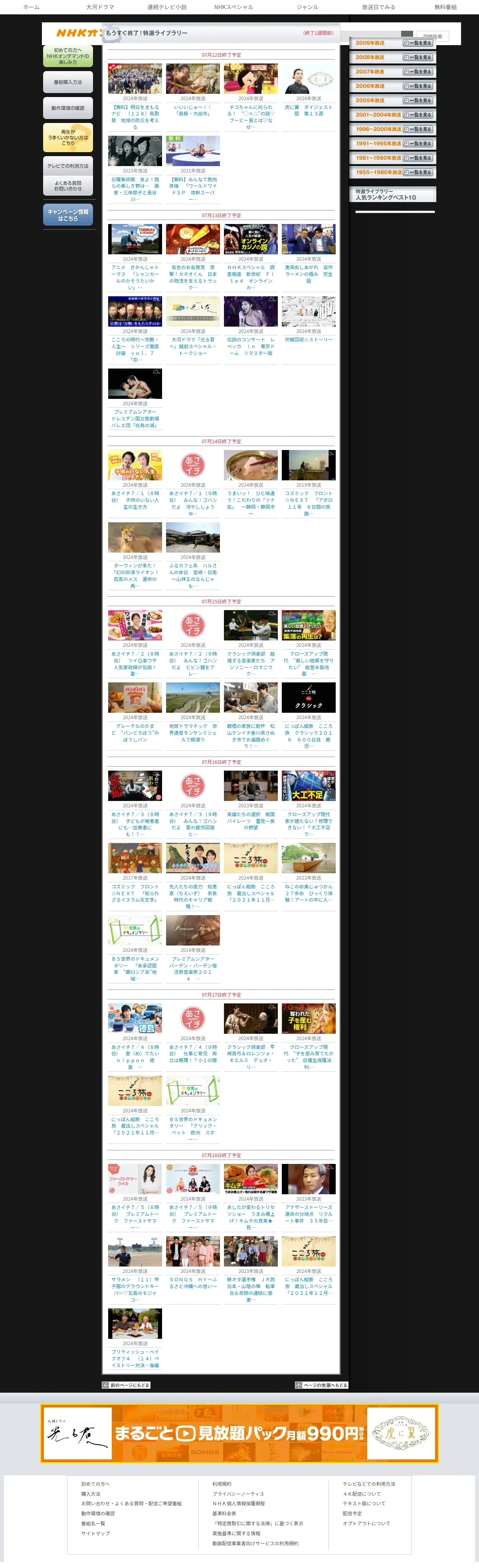Open the チコちゃんに叱られる thumbnail

click(251, 79)
